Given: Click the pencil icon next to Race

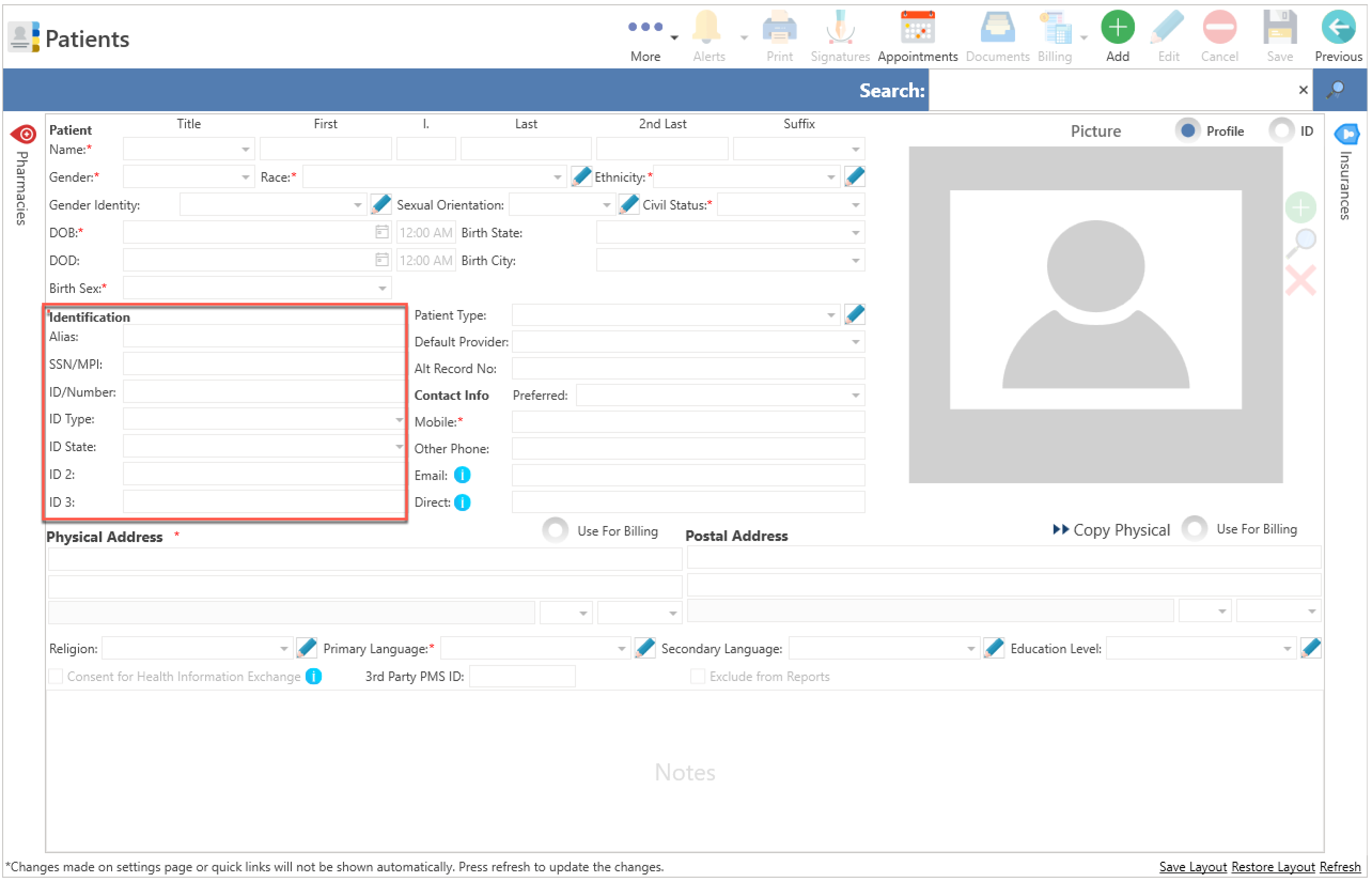Looking at the screenshot, I should pos(581,177).
